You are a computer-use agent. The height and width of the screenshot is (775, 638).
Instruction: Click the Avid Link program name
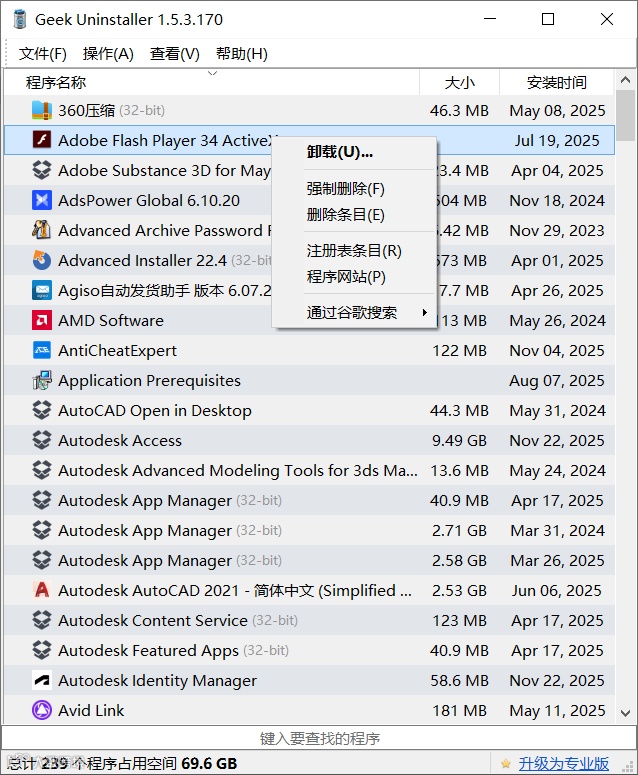(x=91, y=710)
